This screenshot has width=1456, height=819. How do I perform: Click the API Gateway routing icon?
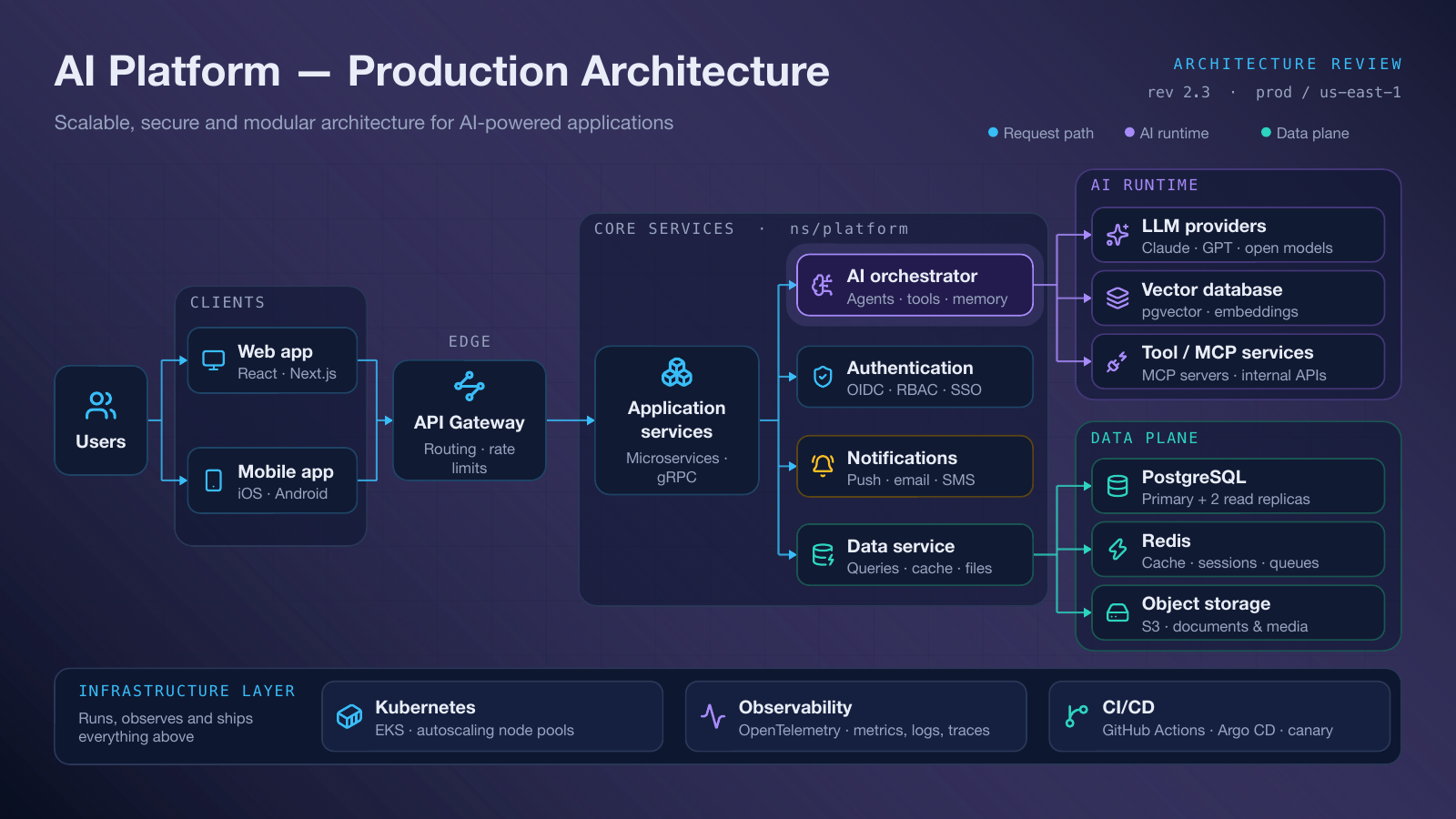[x=470, y=386]
